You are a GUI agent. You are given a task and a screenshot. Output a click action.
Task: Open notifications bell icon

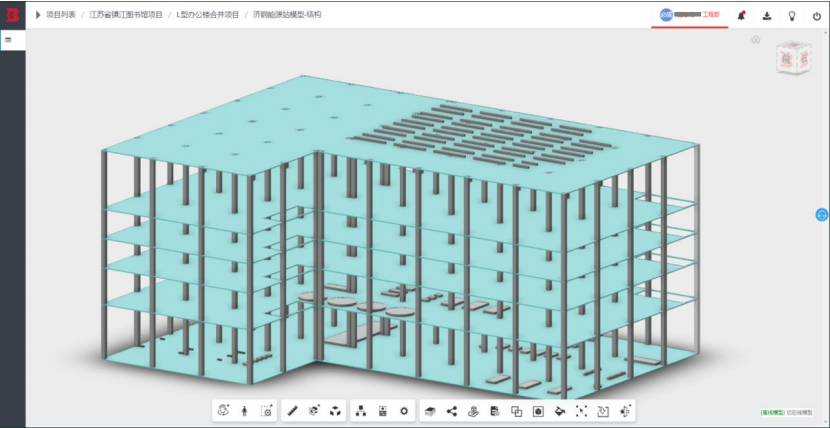pos(742,15)
